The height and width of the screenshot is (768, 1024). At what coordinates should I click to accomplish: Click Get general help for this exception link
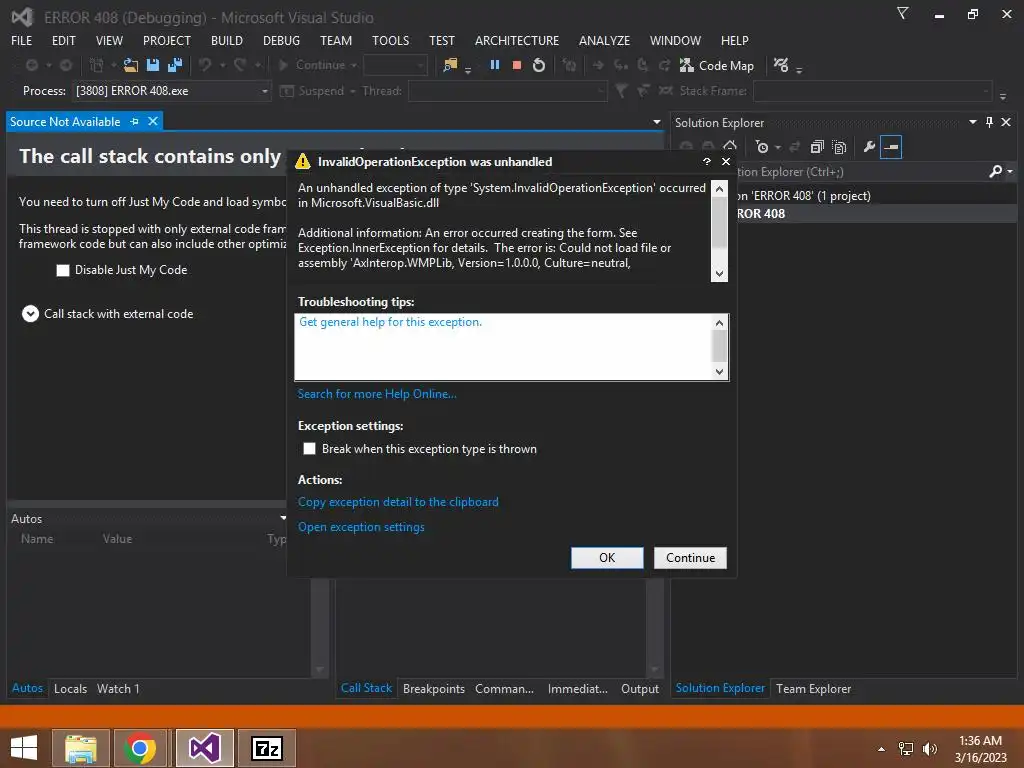coord(391,322)
